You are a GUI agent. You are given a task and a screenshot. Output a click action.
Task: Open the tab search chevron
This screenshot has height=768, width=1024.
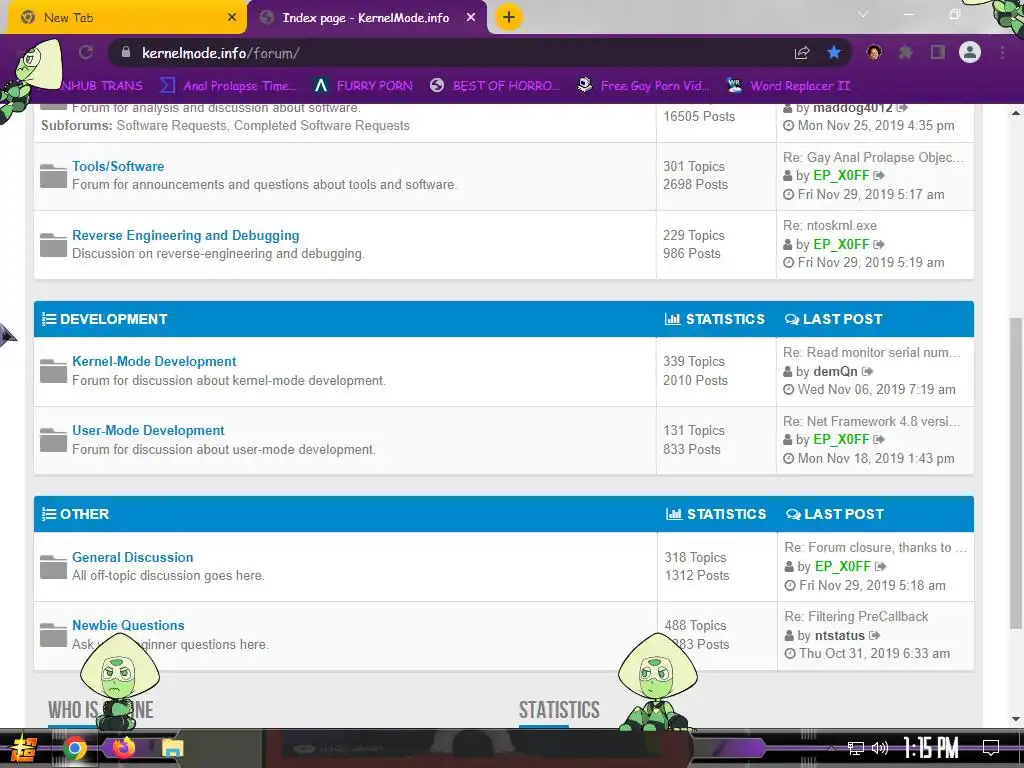pos(863,14)
